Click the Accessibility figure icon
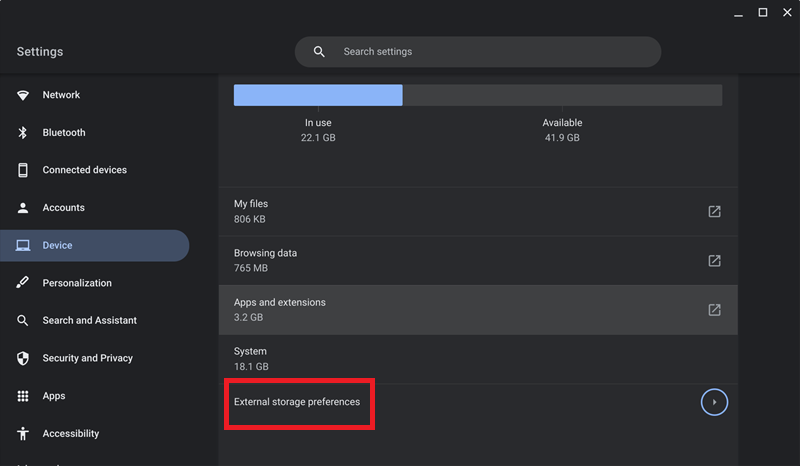The image size is (800, 466). pyautogui.click(x=22, y=434)
